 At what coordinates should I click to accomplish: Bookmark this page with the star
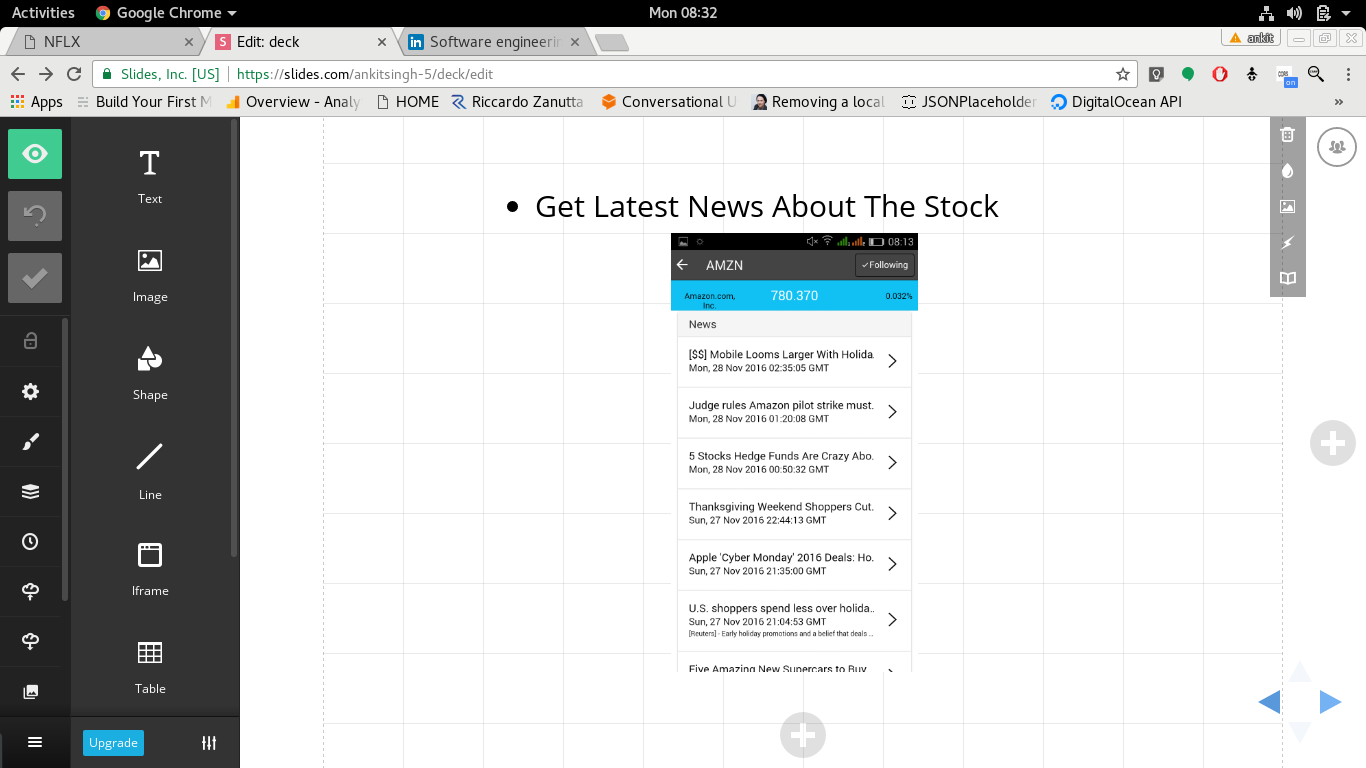[x=1123, y=74]
